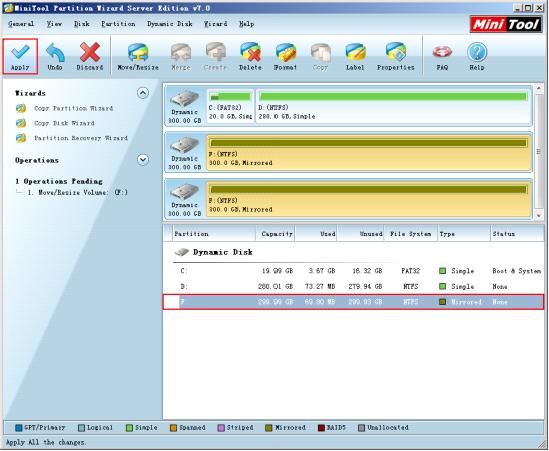Collapse the Wizards panel section
The image size is (549, 451).
143,93
